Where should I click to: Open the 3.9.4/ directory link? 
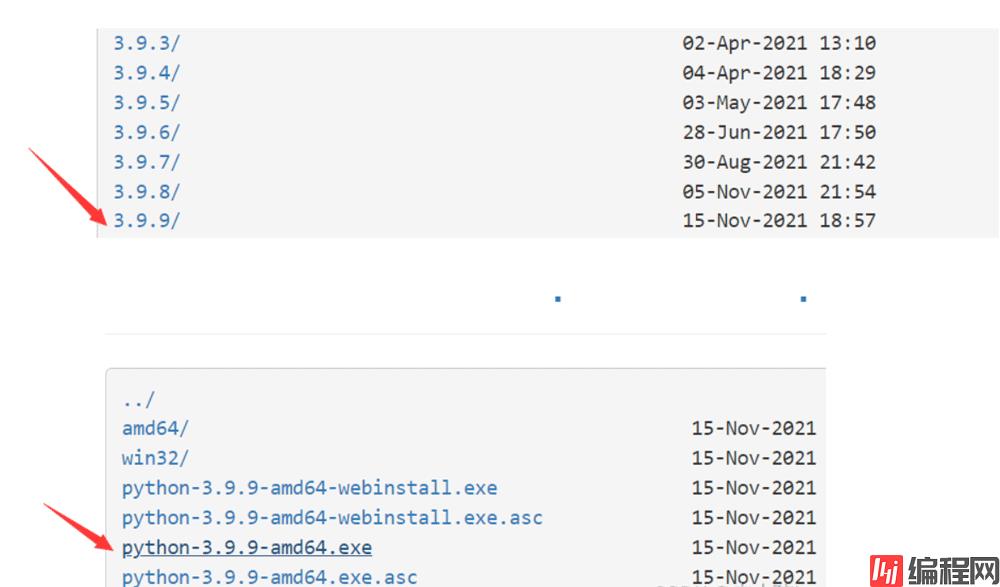point(146,73)
